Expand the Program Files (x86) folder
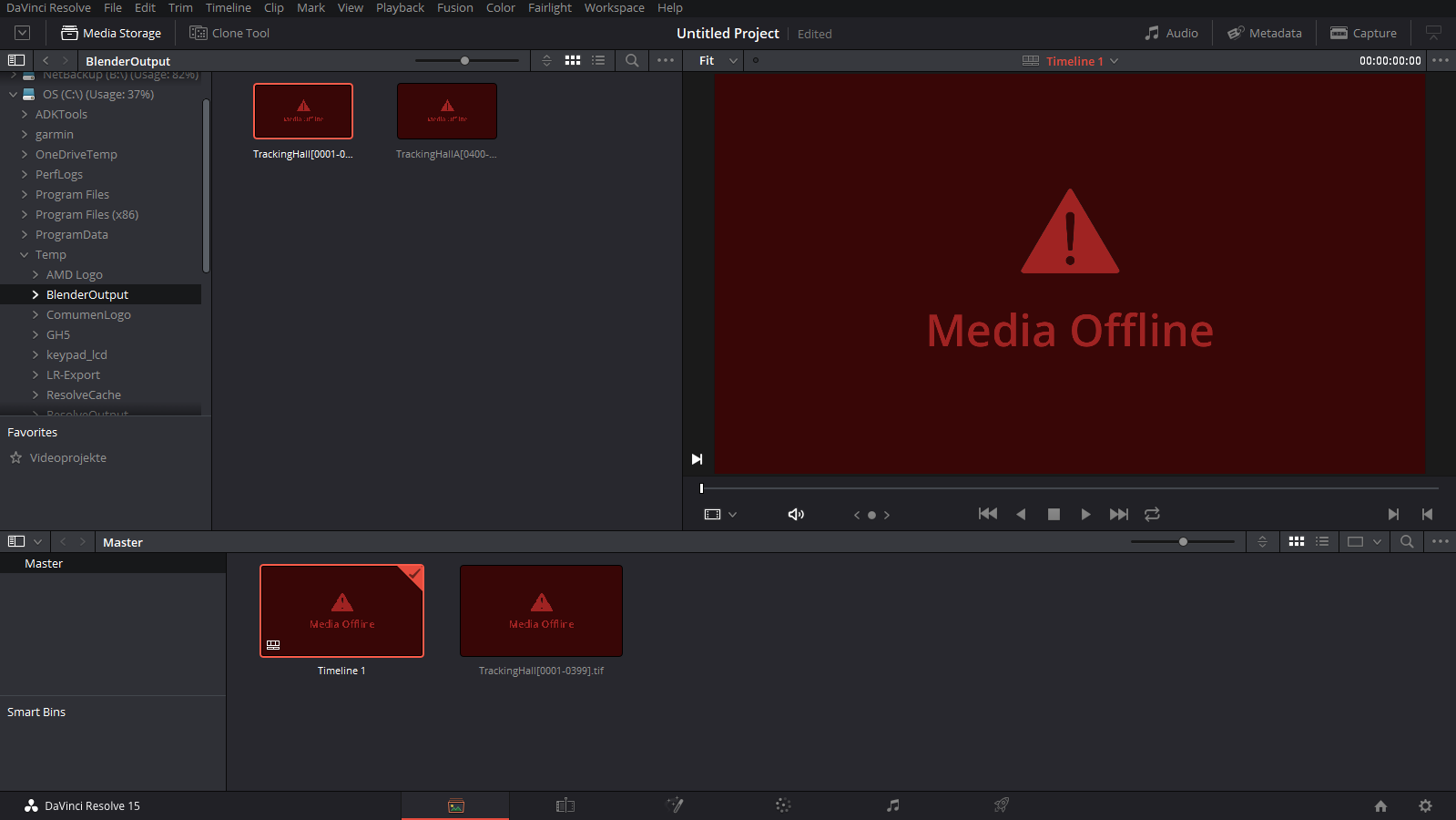 25,215
